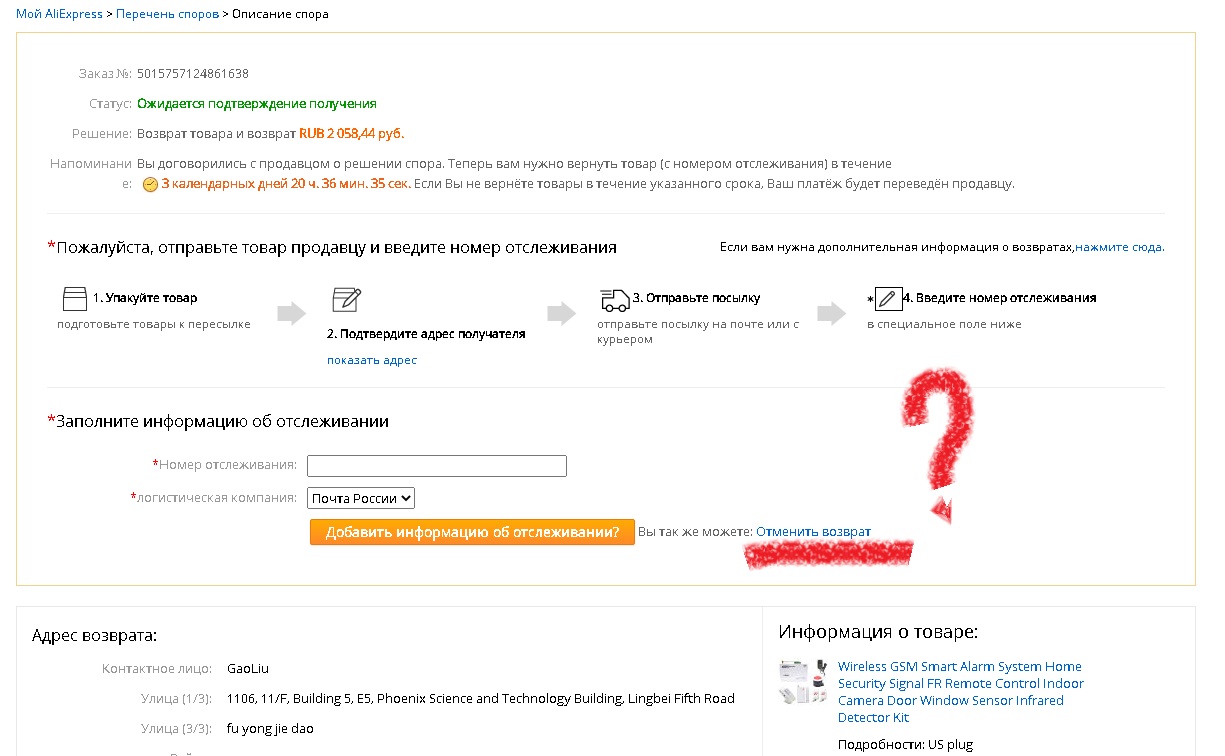Click the arrow between steps 2 and 3

(562, 313)
